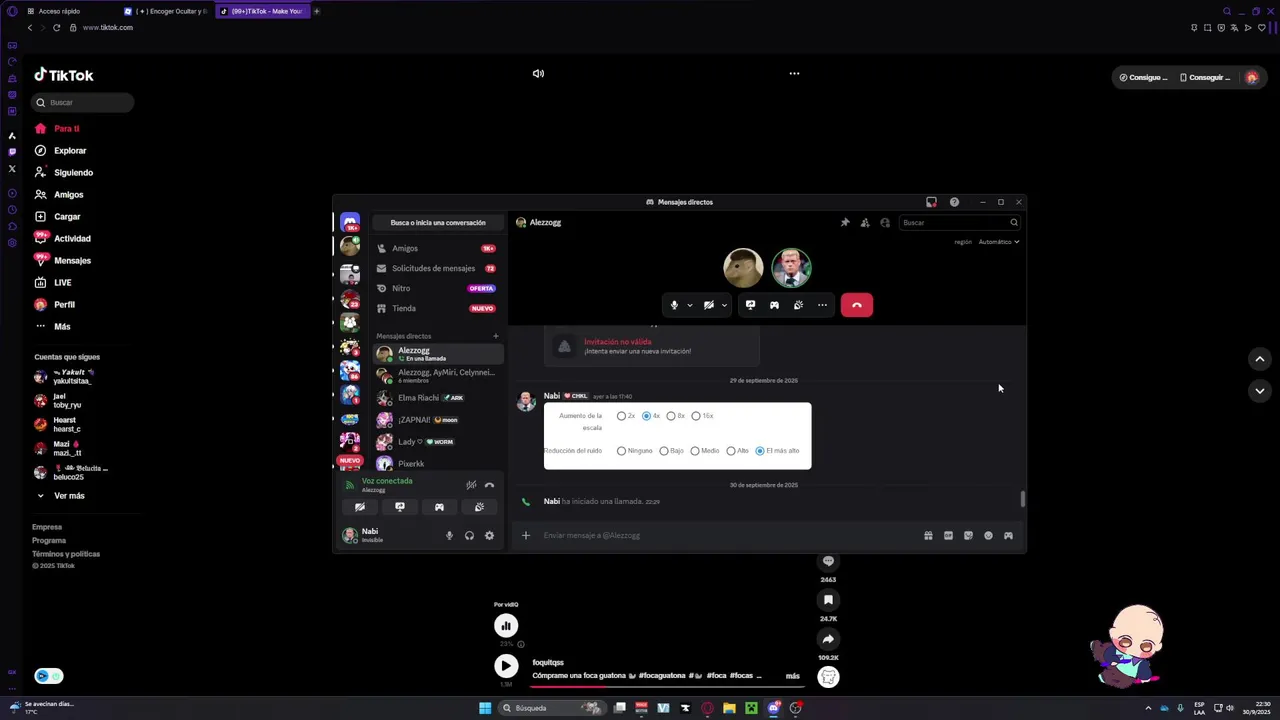Toggle noise suppression in the Voz conectada panel
The width and height of the screenshot is (1280, 720).
pos(471,485)
